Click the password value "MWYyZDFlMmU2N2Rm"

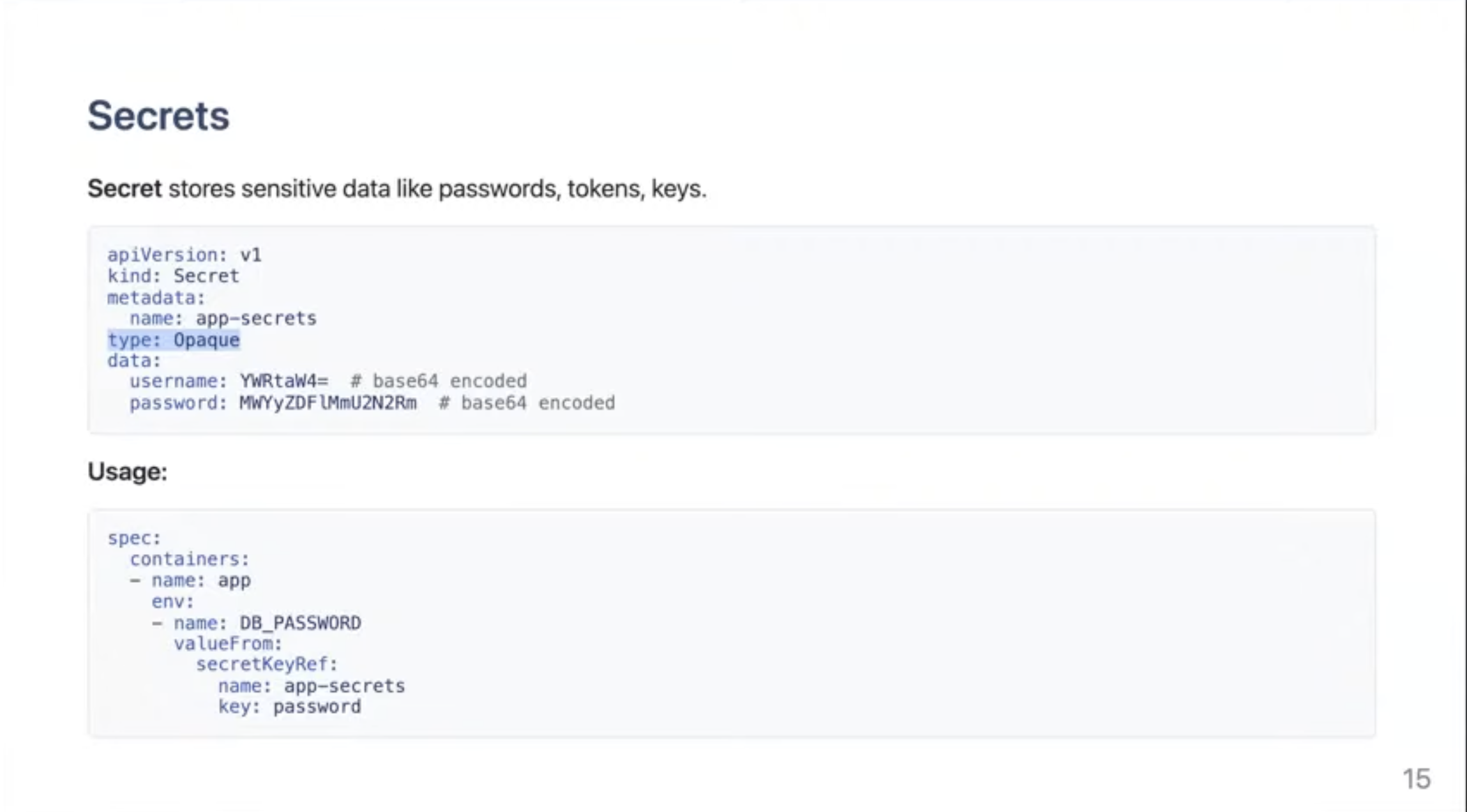pos(327,403)
